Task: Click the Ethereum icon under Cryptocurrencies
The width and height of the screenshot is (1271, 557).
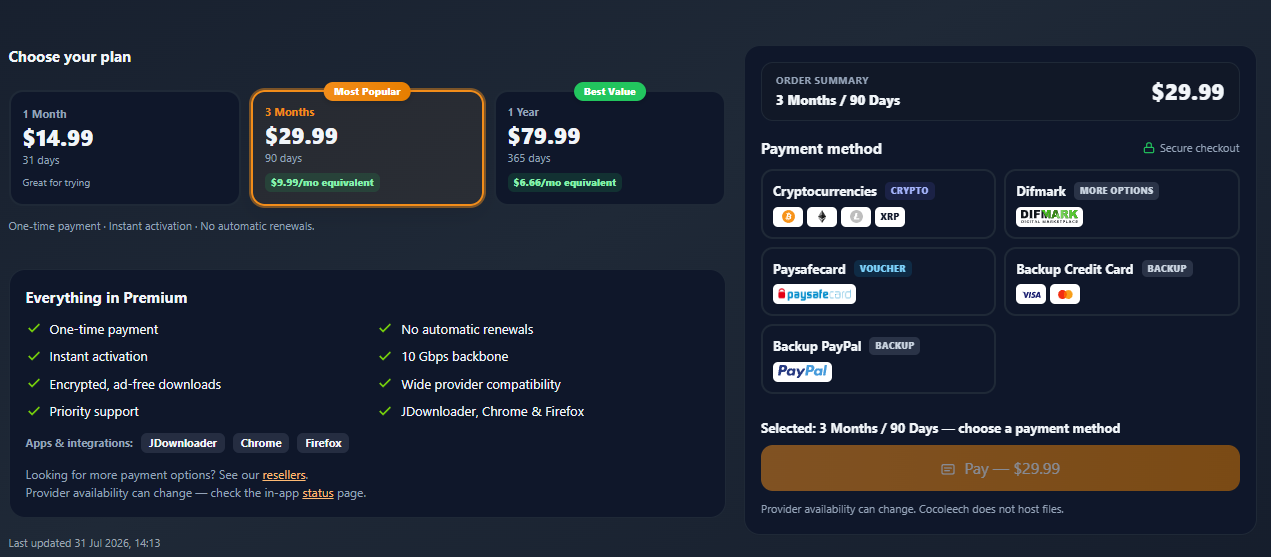Action: click(x=822, y=217)
